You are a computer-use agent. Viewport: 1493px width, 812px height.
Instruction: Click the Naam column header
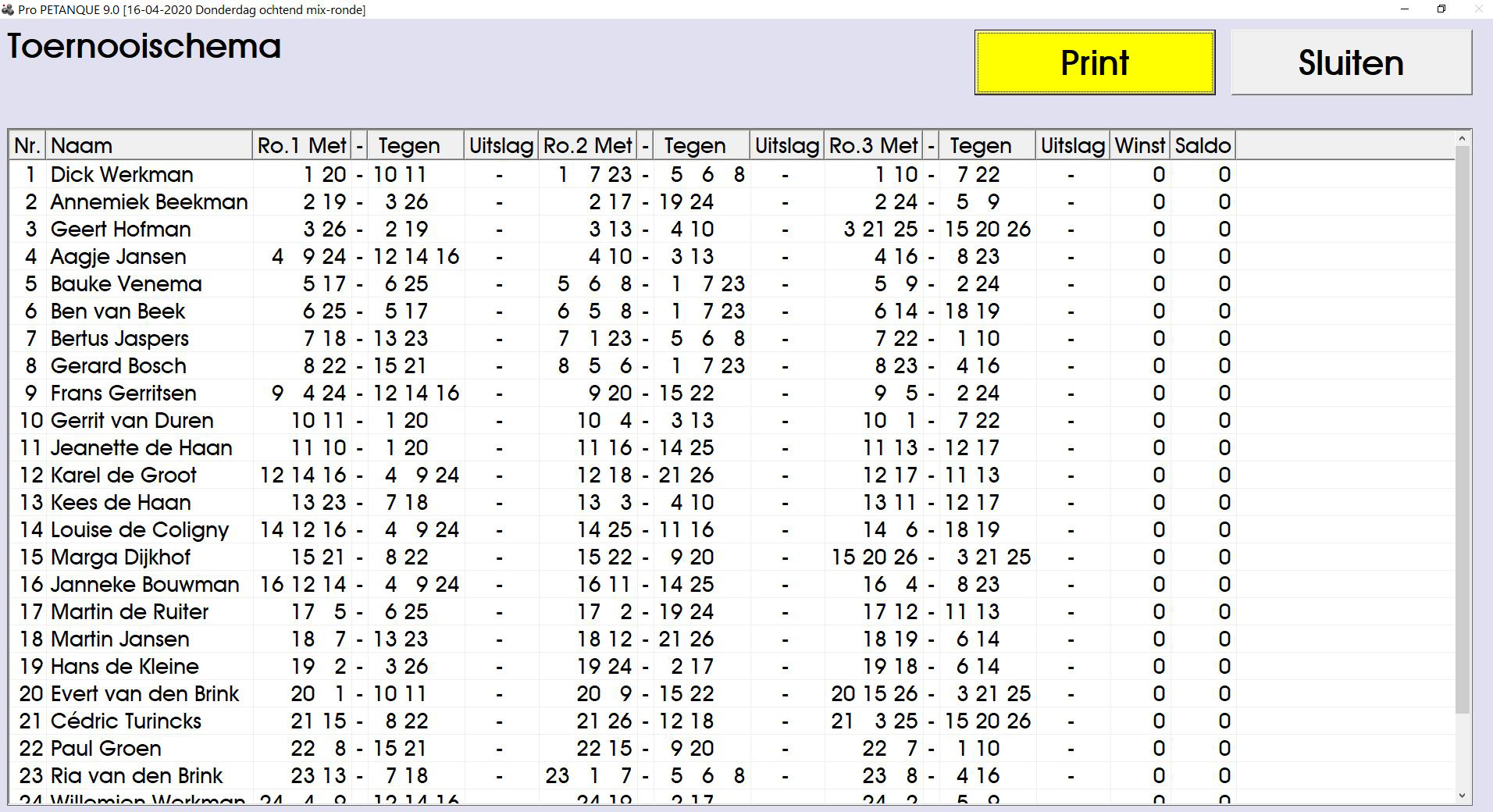(148, 145)
